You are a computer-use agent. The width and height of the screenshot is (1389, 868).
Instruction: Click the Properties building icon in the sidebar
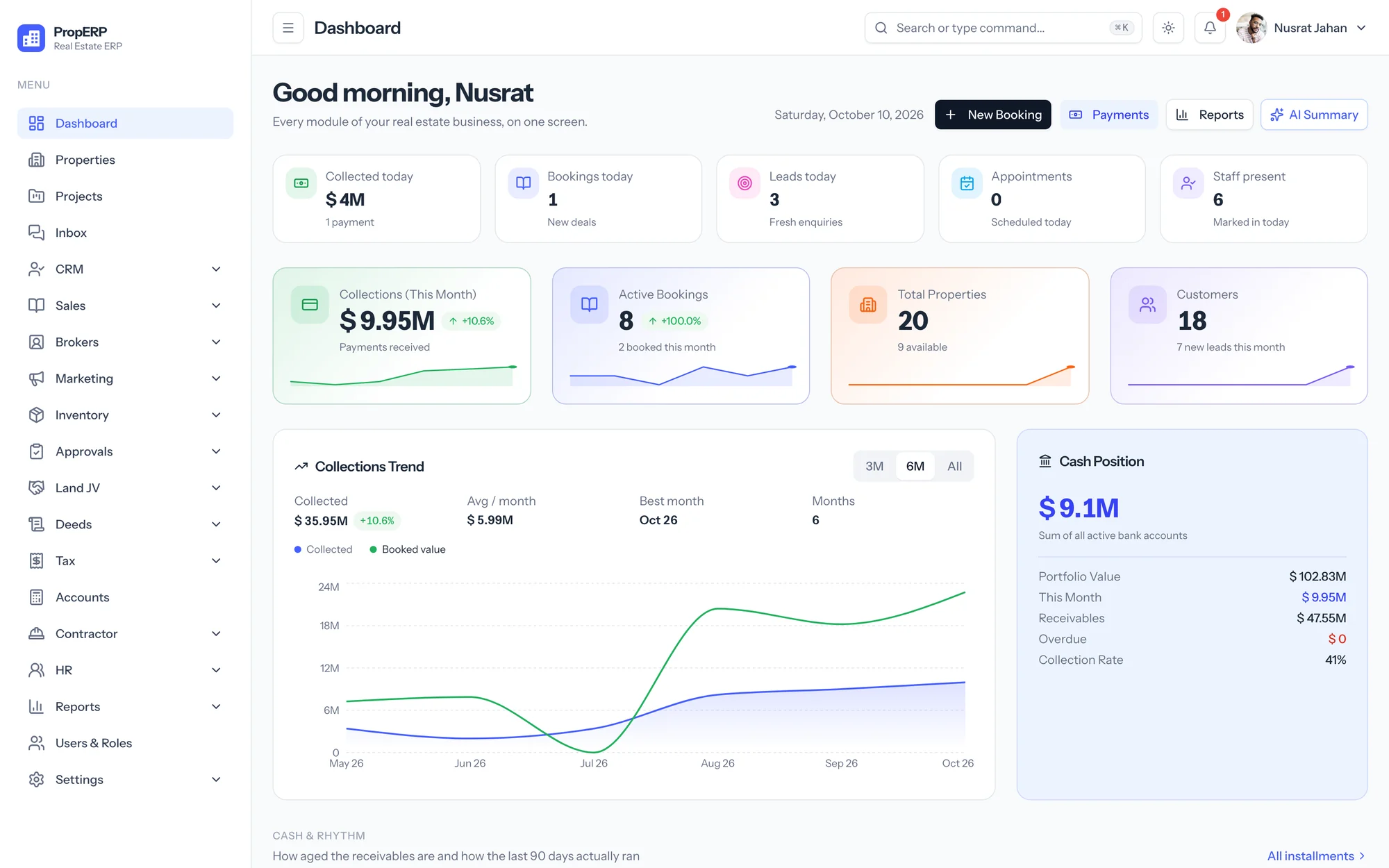[36, 160]
